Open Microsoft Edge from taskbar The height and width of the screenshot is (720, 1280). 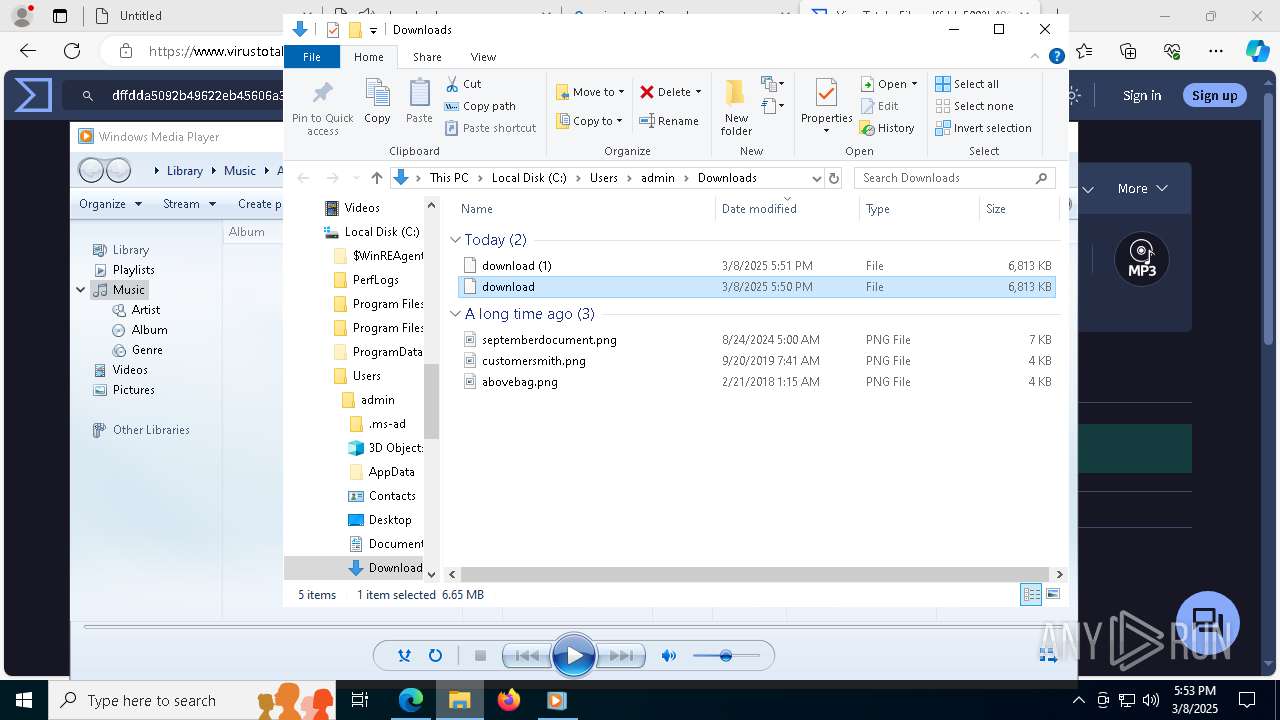click(x=411, y=700)
